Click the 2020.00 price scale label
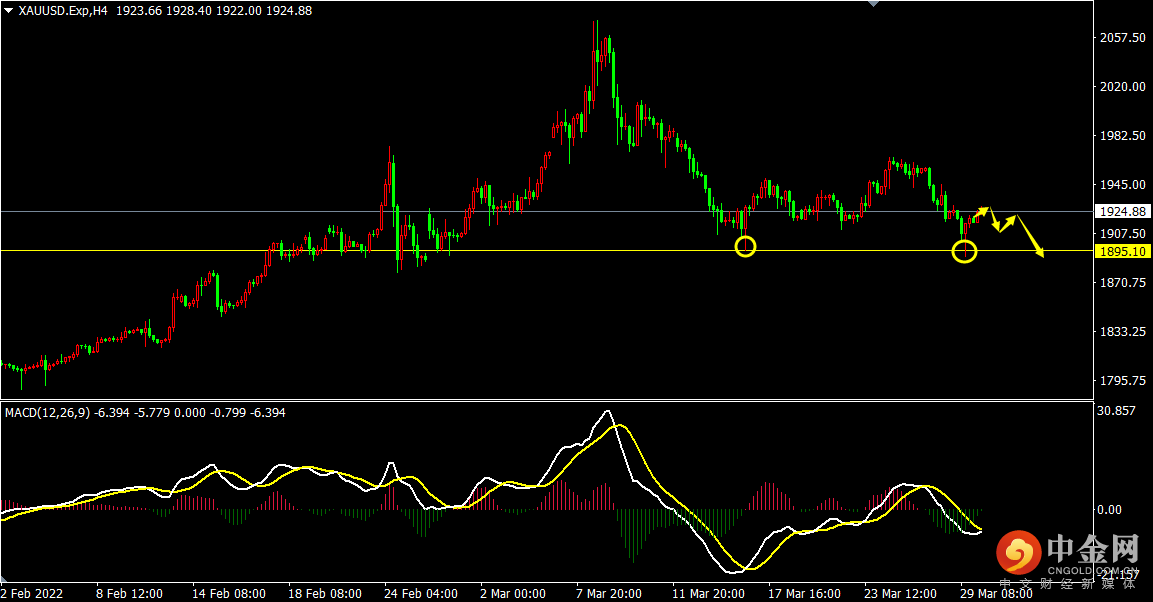This screenshot has width=1153, height=602. [x=1123, y=87]
